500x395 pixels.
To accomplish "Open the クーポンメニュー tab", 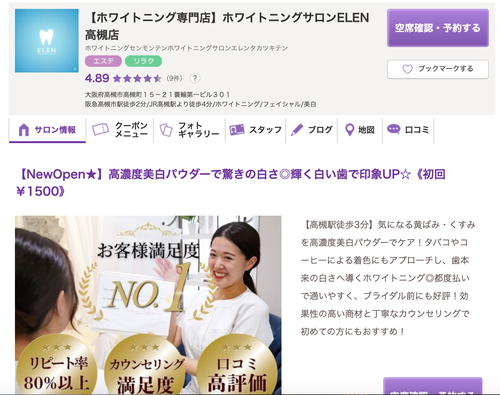I will tap(120, 130).
